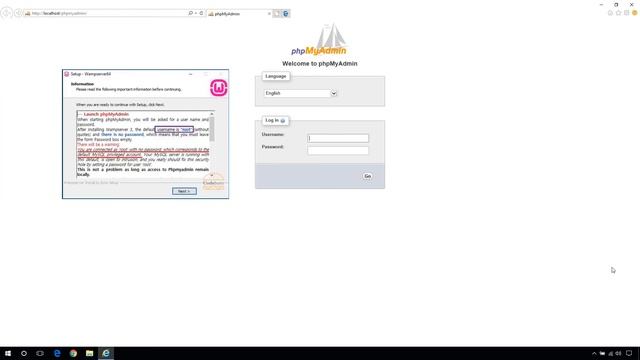This screenshot has width=640, height=360.
Task: Click Next in the Wampserver Setup dialog
Action: click(184, 191)
